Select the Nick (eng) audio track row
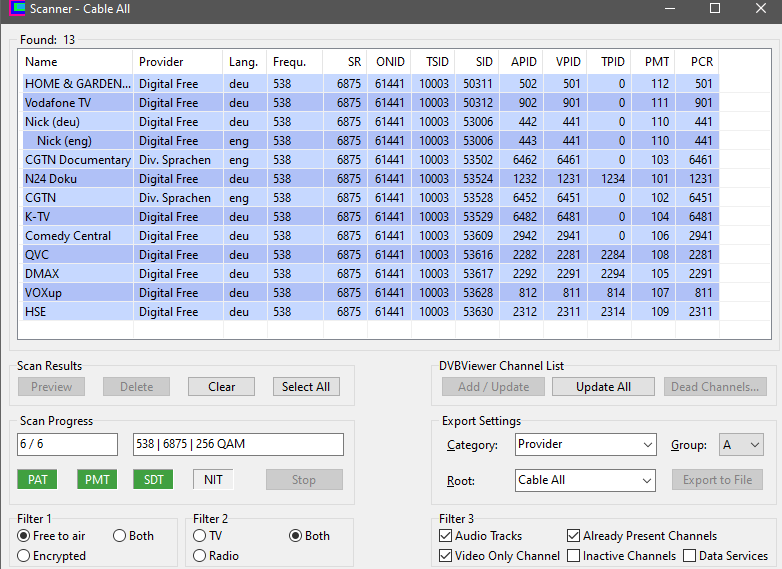Image resolution: width=782 pixels, height=569 pixels. 371,141
